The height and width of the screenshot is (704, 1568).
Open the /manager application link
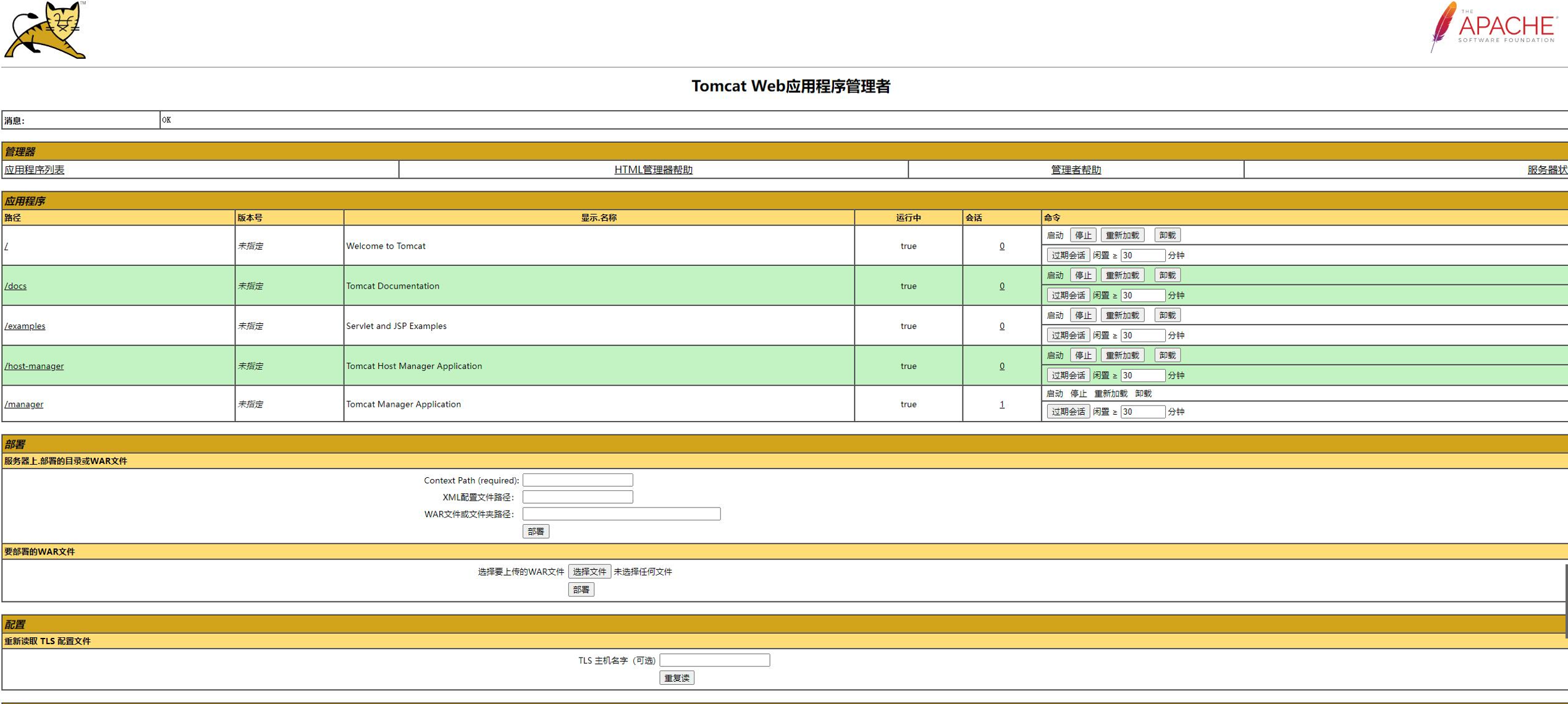coord(23,404)
